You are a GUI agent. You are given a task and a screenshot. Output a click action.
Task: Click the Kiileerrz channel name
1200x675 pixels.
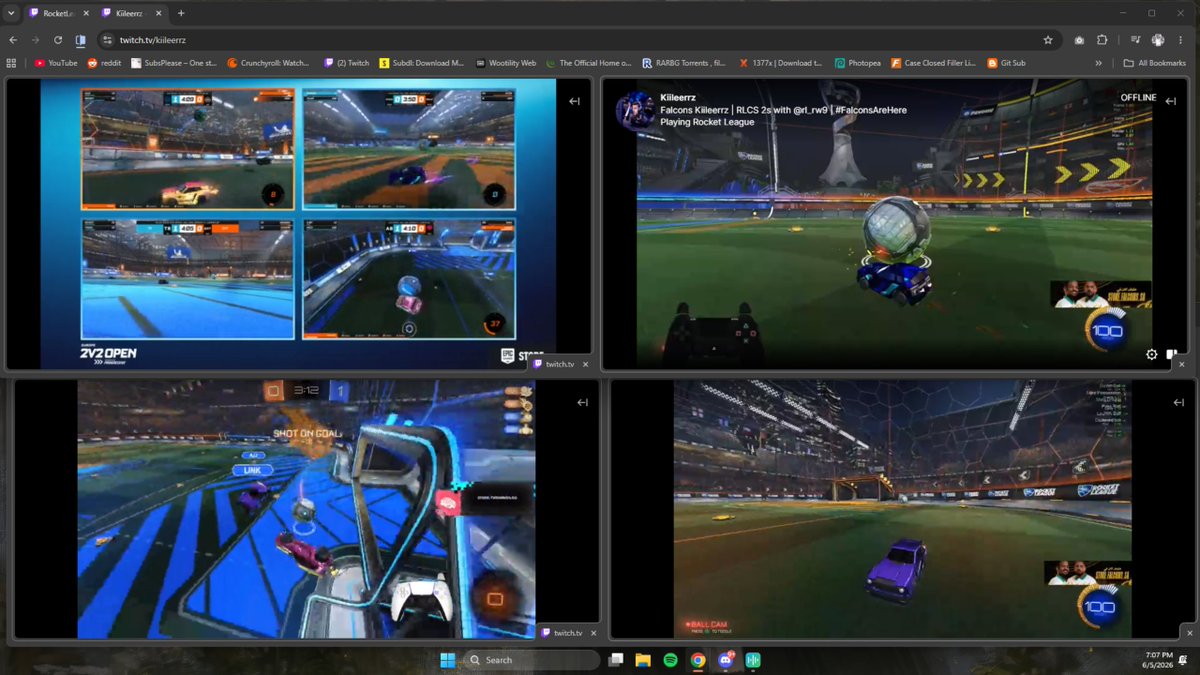pos(677,97)
